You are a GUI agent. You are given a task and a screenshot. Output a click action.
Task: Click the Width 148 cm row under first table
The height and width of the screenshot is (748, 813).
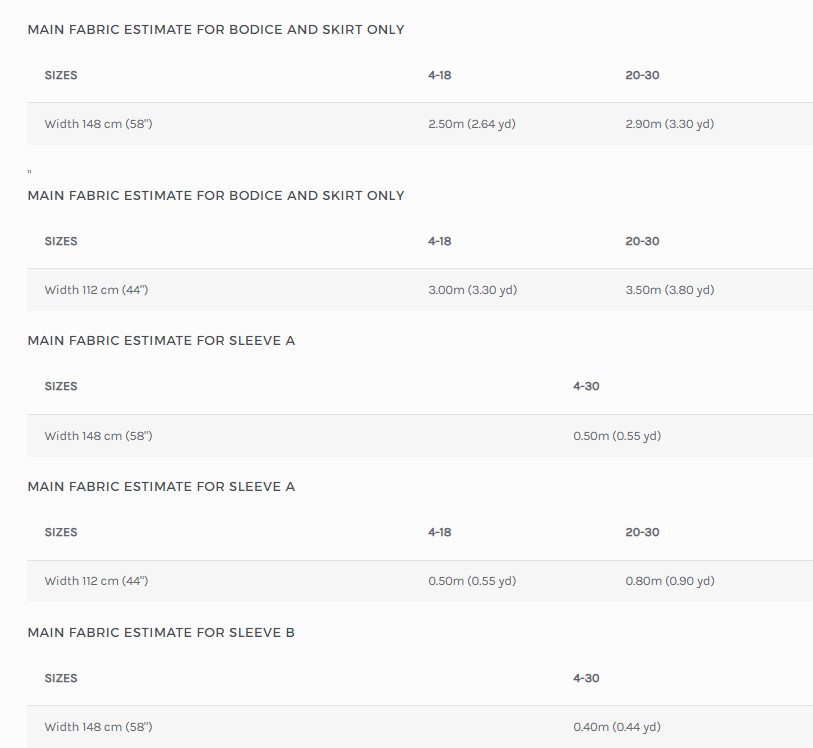pos(420,124)
